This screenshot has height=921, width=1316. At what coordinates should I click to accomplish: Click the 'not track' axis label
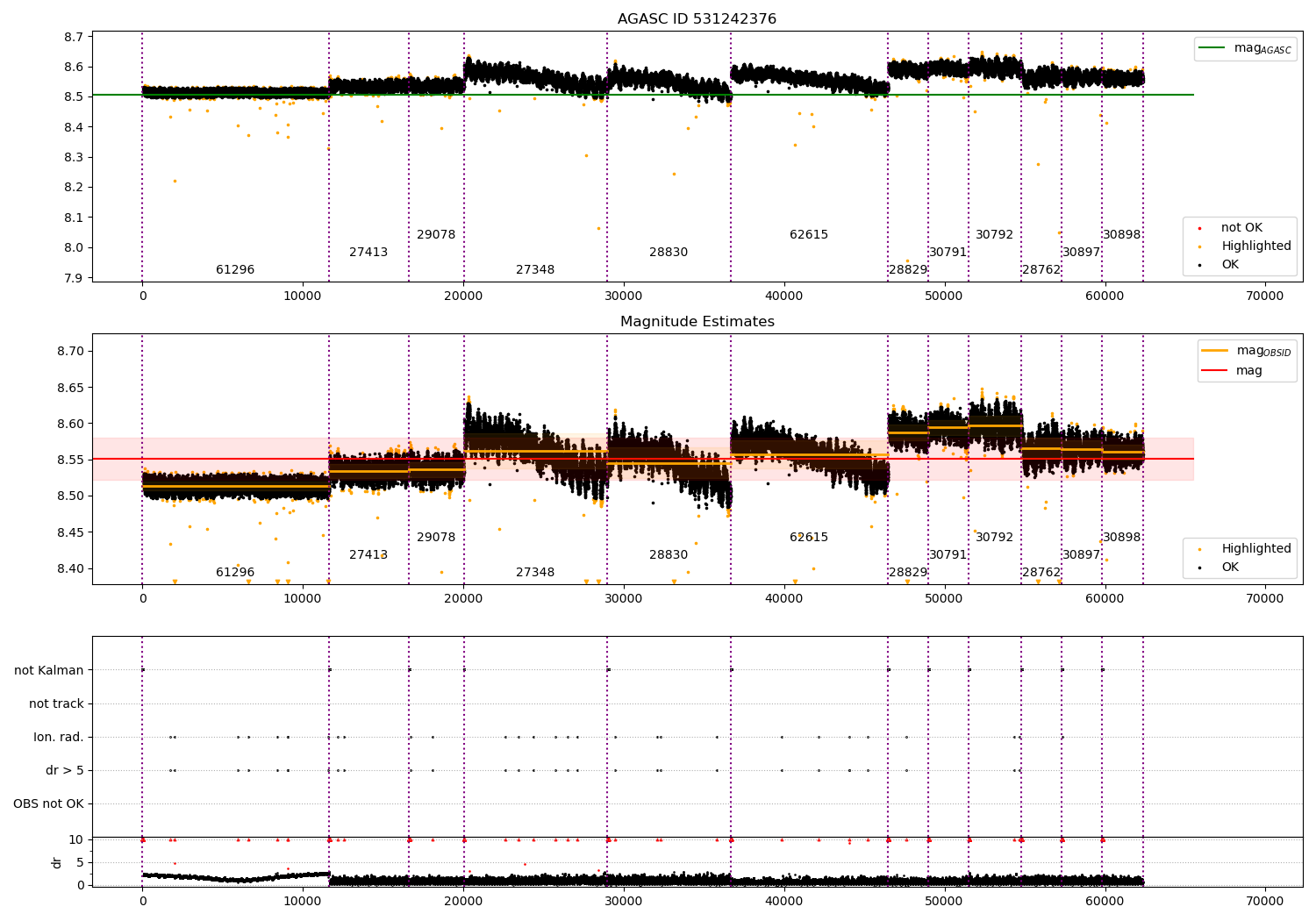click(x=56, y=703)
